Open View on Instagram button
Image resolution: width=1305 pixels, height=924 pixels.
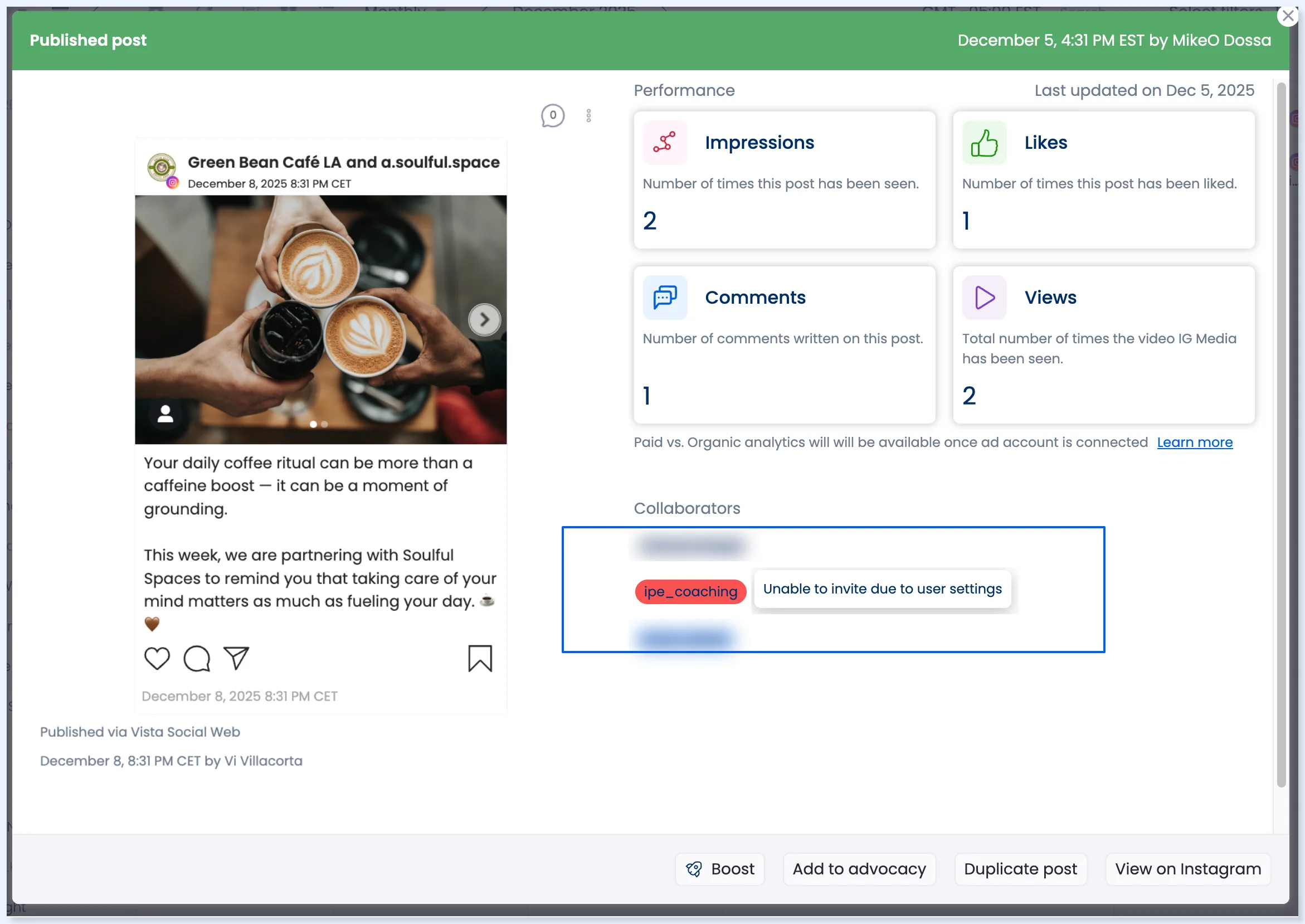pyautogui.click(x=1188, y=869)
